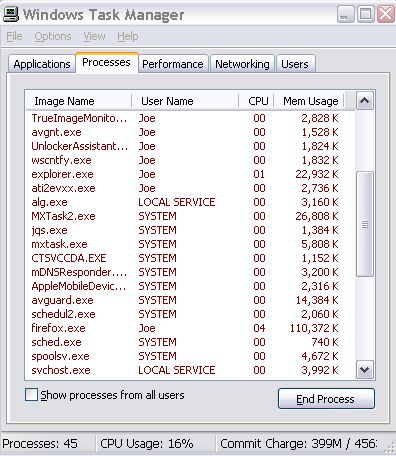Click explorer.exe memory value 22,932 K
This screenshot has height=456, width=396.
[317, 174]
